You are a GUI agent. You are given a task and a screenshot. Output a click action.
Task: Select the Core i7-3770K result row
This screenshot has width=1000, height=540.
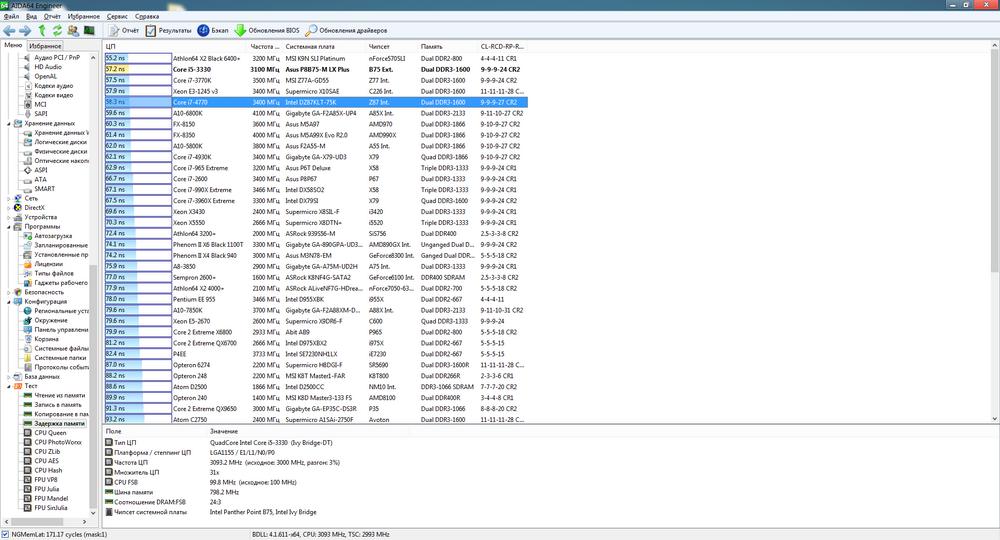tap(316, 80)
